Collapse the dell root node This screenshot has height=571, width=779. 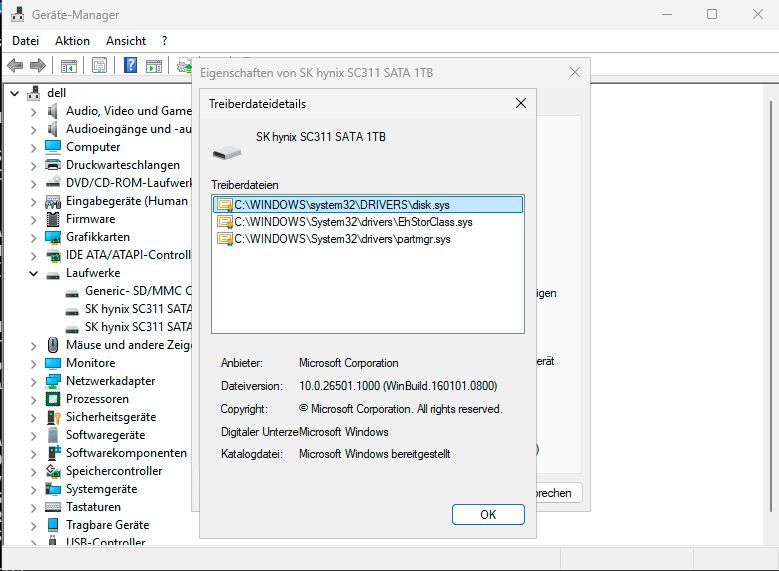tap(15, 93)
